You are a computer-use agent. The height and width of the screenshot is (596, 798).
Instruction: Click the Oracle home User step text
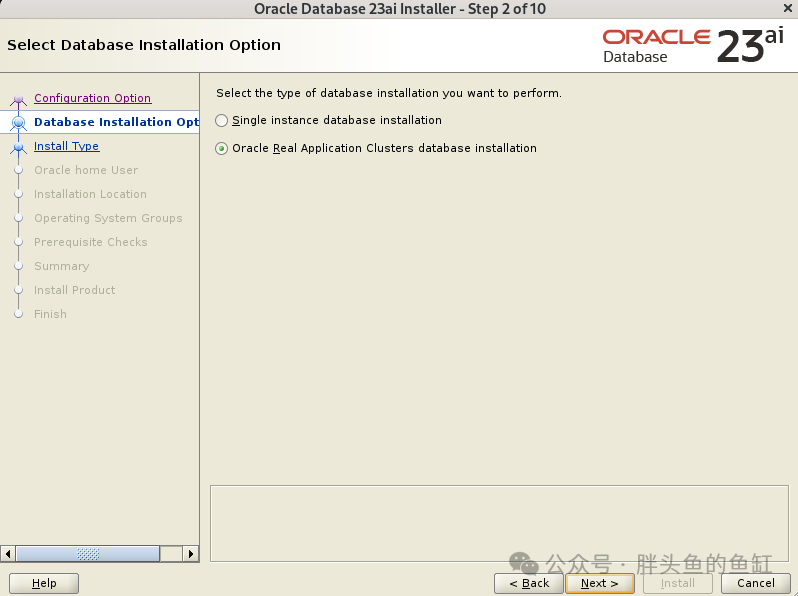pyautogui.click(x=86, y=170)
